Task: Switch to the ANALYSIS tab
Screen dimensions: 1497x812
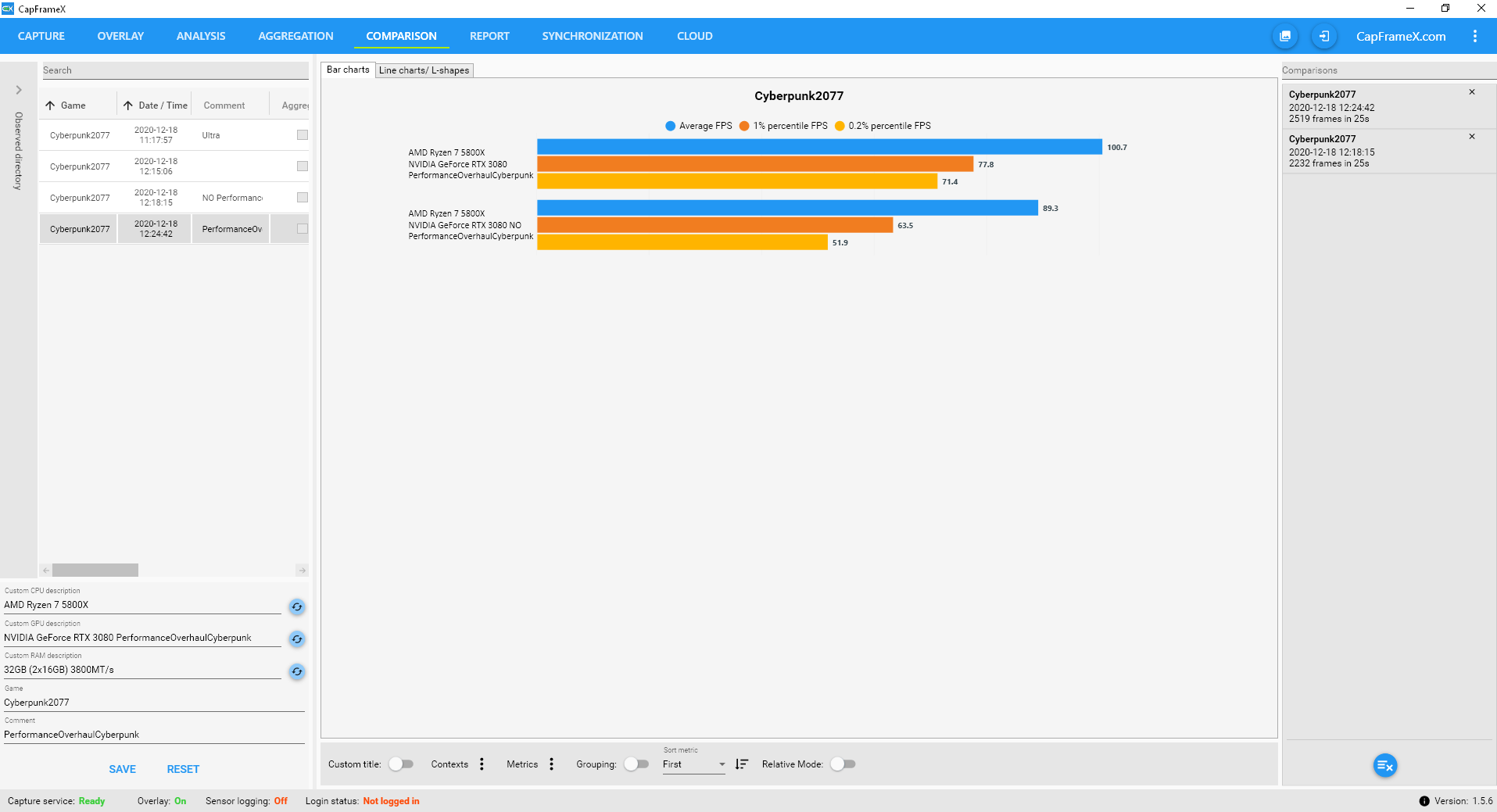Action: (201, 36)
